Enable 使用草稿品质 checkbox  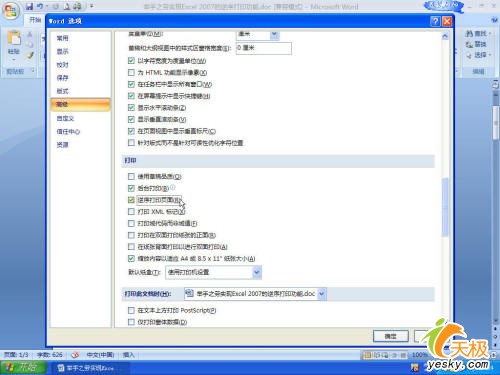(131, 176)
